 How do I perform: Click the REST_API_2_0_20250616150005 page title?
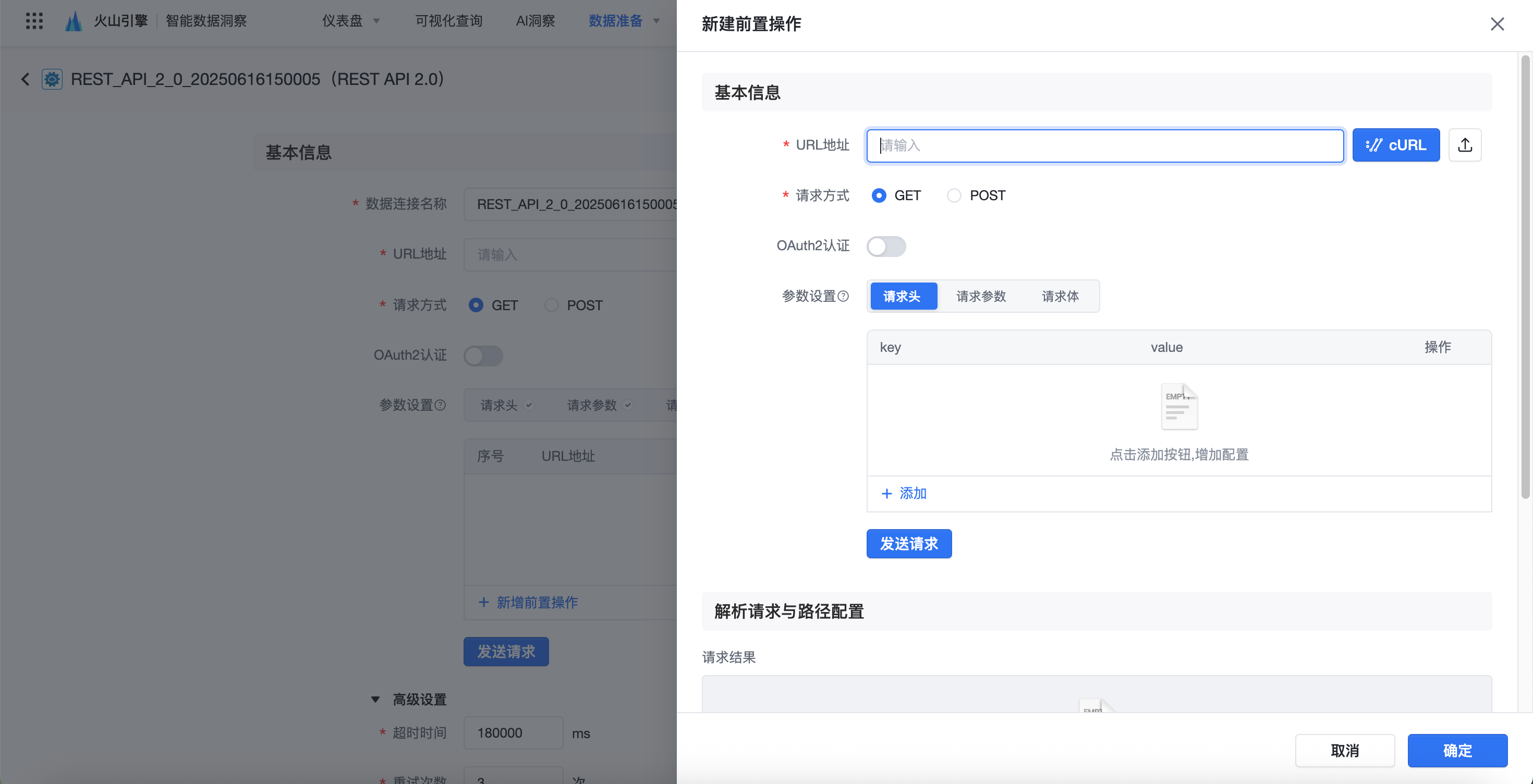tap(257, 79)
